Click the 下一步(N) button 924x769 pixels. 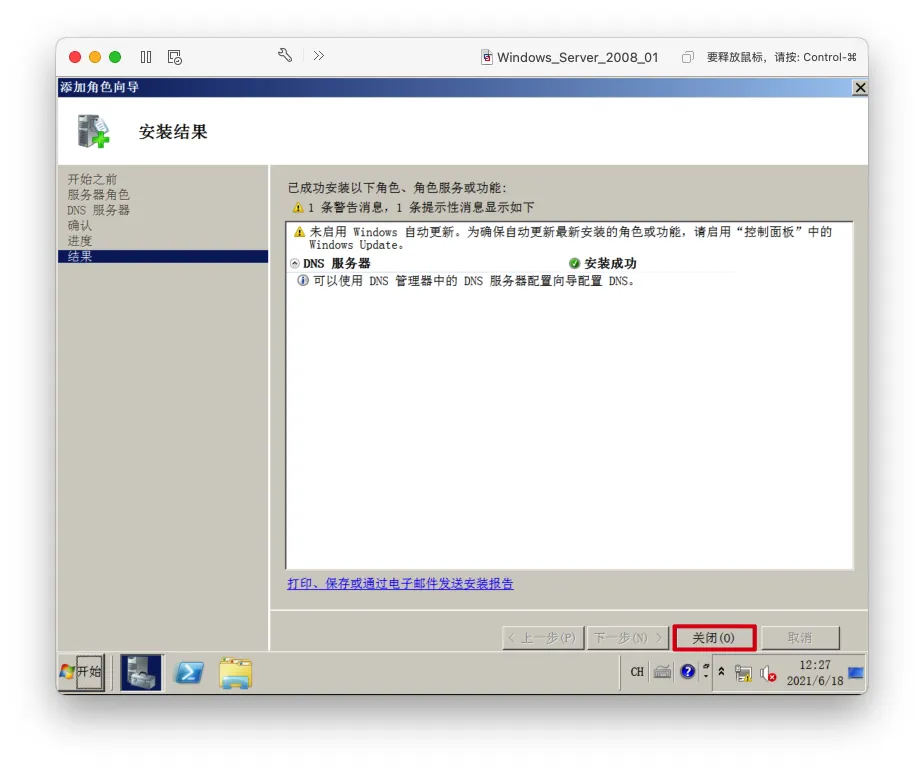click(x=628, y=638)
